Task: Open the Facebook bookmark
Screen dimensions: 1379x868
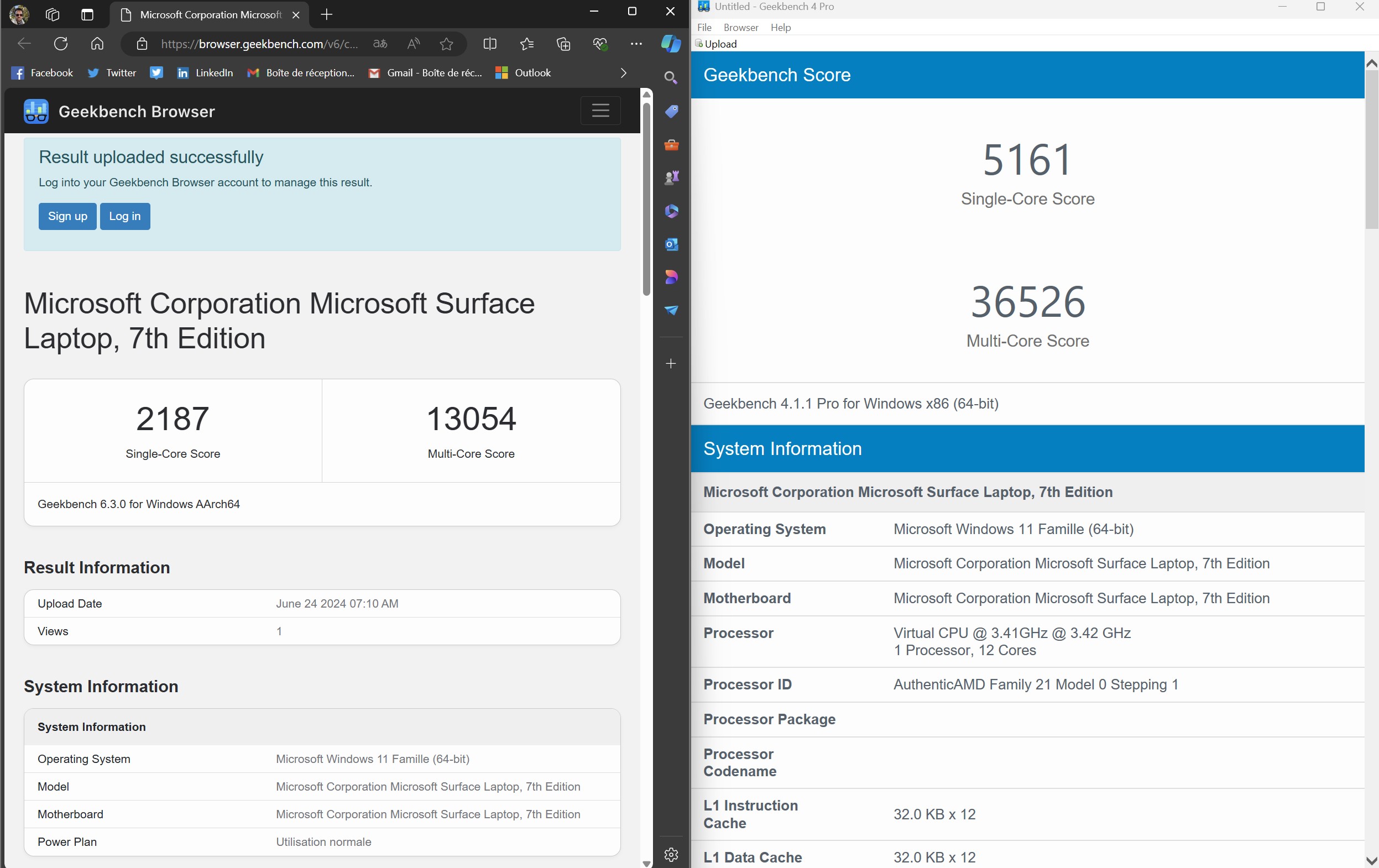Action: coord(43,73)
